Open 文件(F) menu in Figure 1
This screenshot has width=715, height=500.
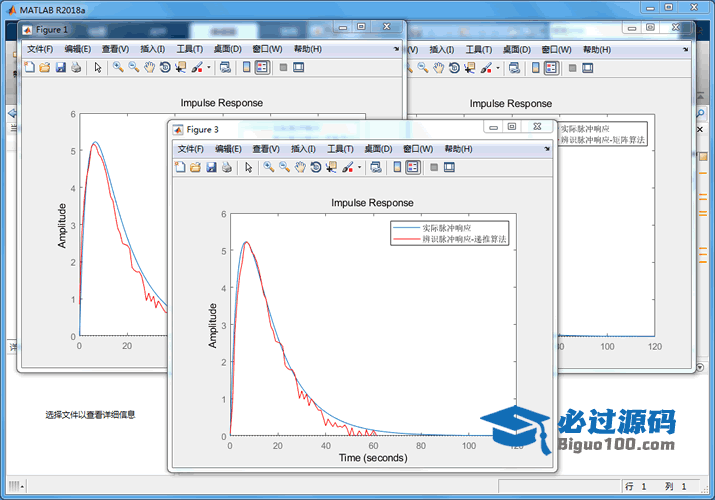(x=40, y=49)
